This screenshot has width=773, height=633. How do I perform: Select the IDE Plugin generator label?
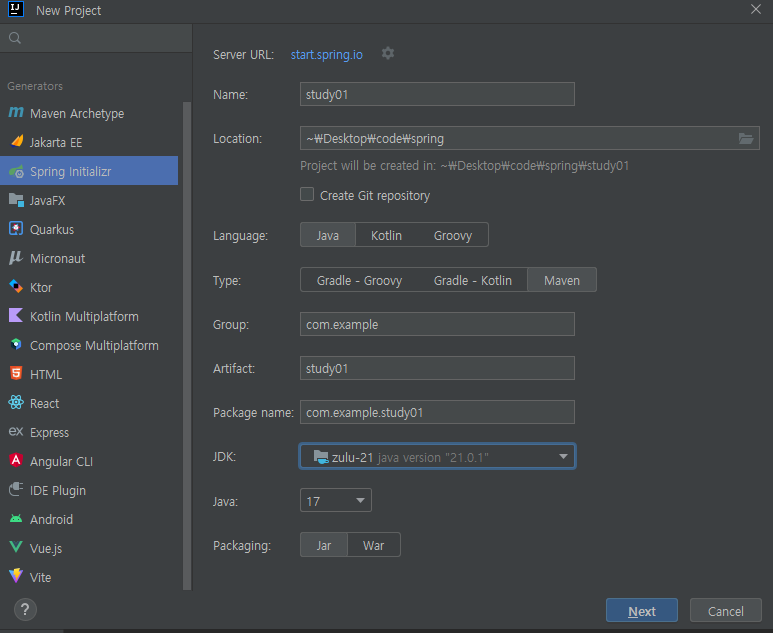click(58, 491)
